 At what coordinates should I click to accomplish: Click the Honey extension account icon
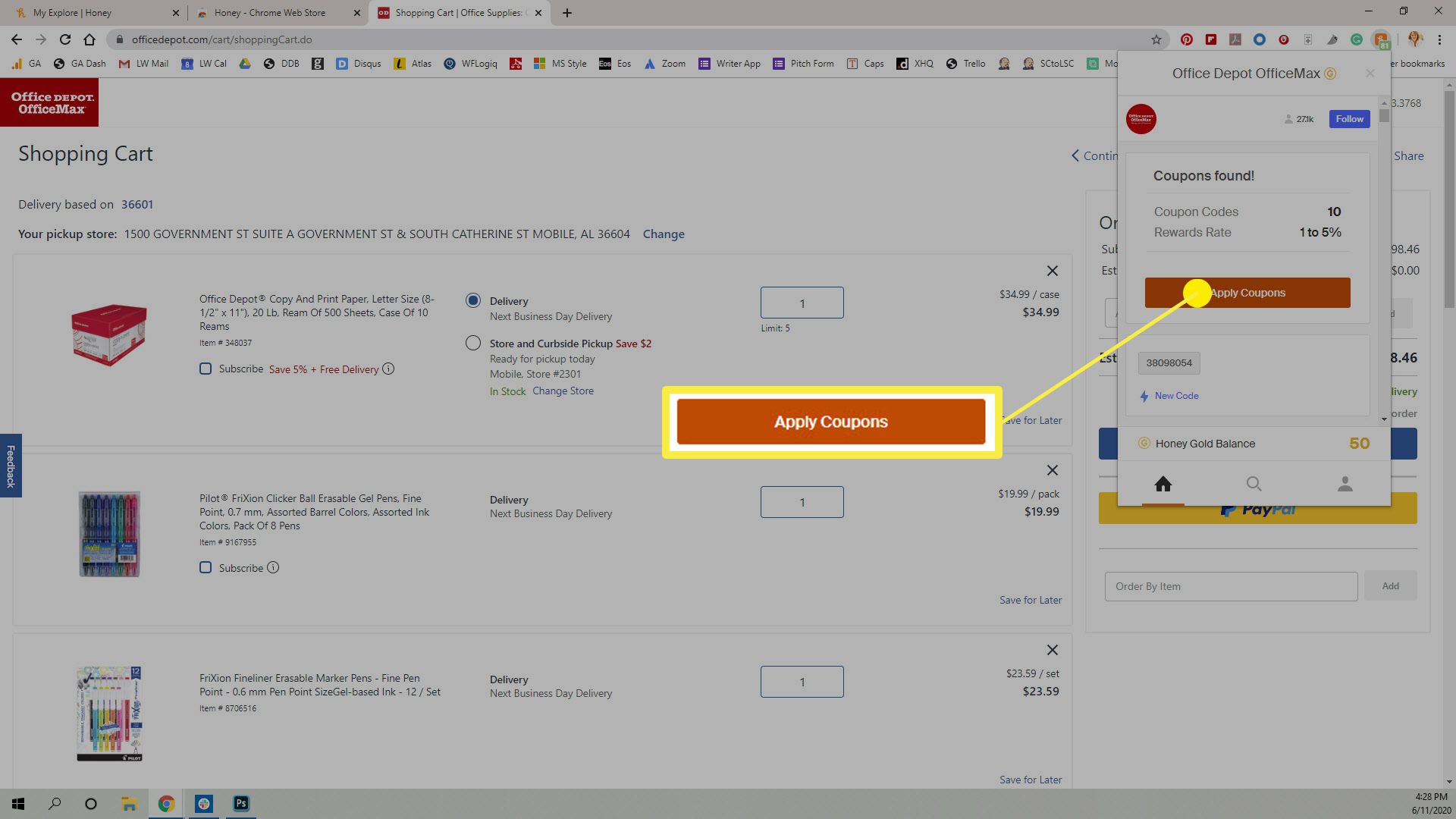[1344, 484]
